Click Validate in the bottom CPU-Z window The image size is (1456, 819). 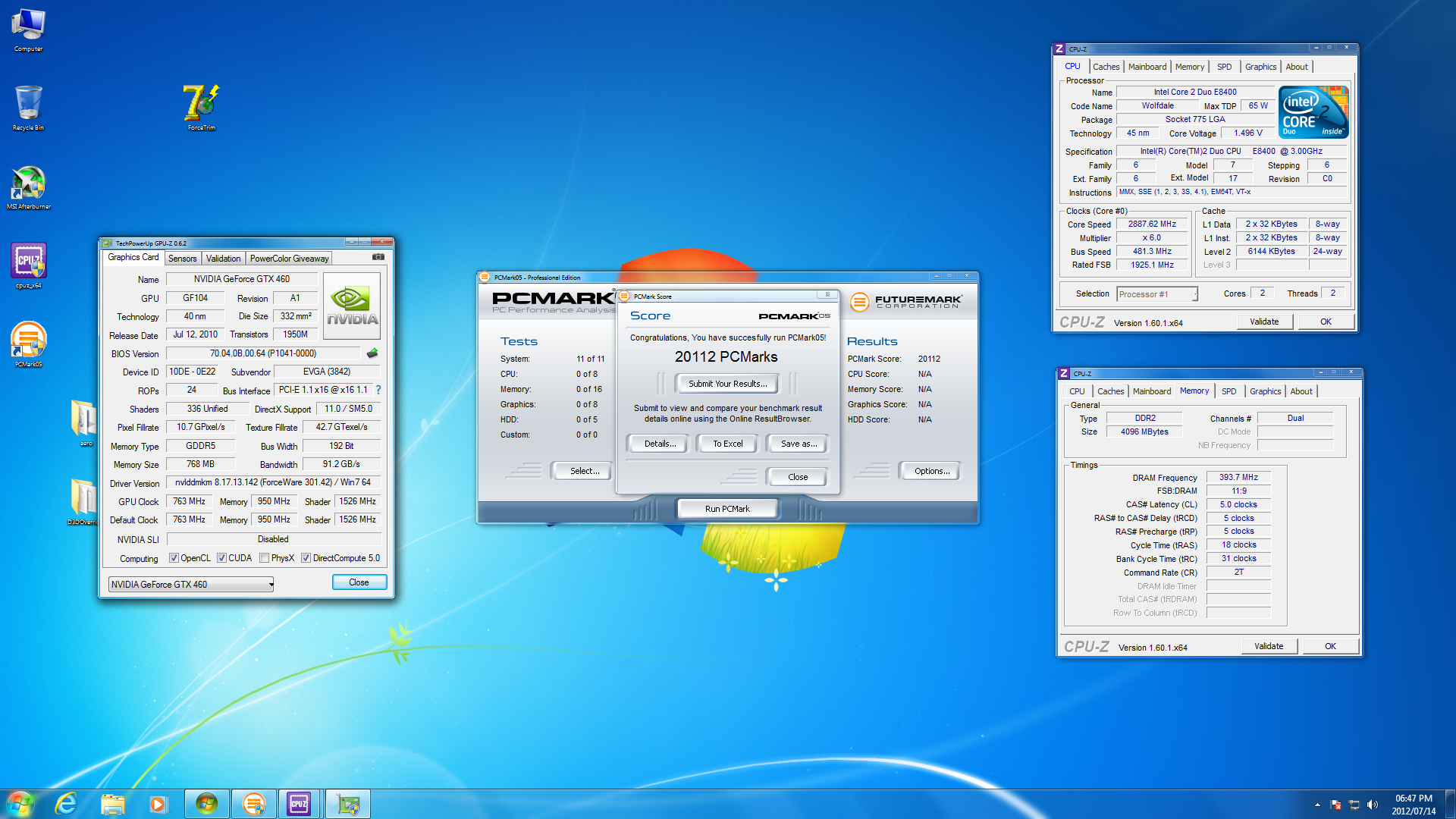tap(1269, 646)
